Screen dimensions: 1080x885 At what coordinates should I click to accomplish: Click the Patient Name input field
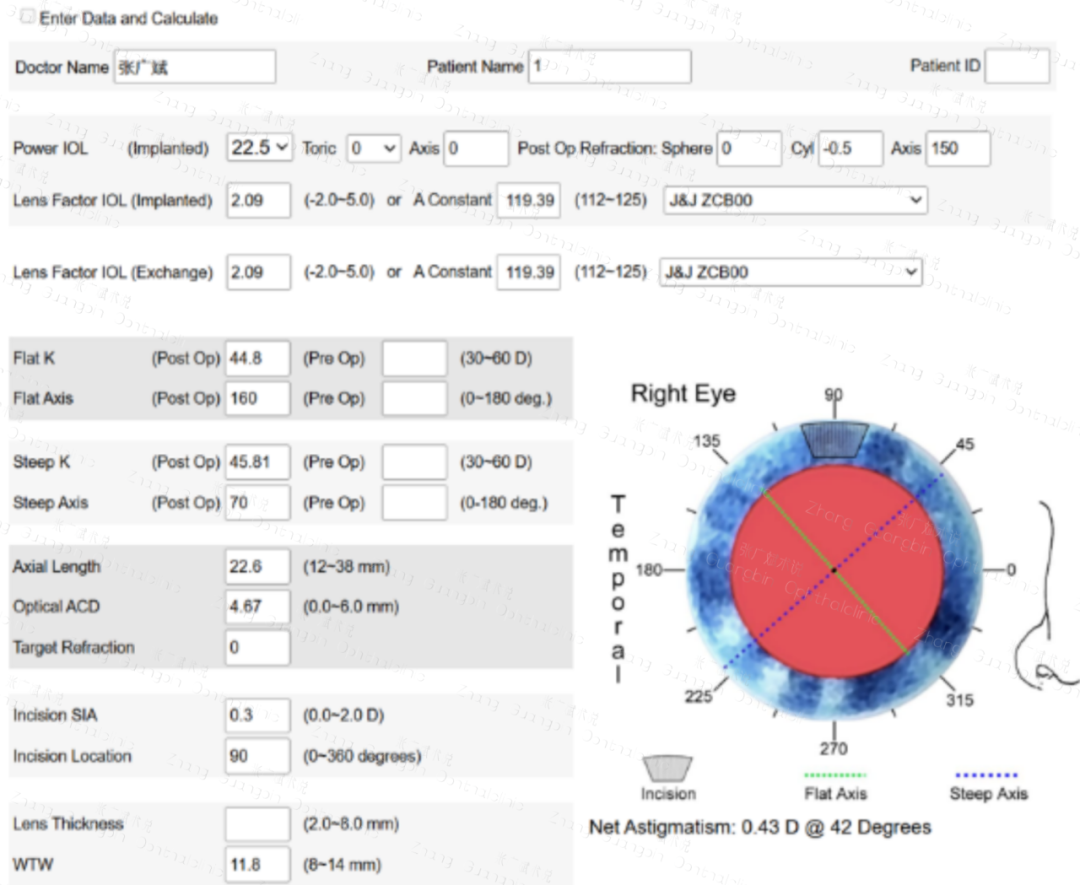tap(610, 67)
